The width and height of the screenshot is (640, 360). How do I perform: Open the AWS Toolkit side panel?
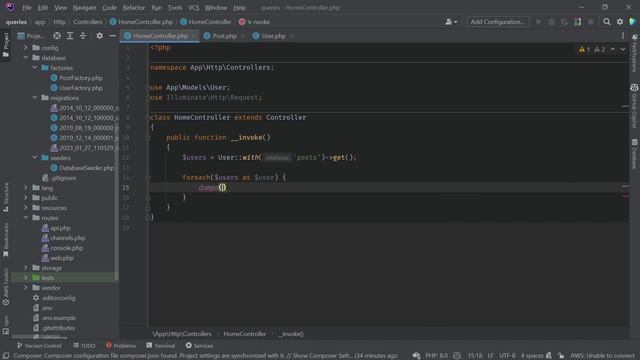pos(6,287)
